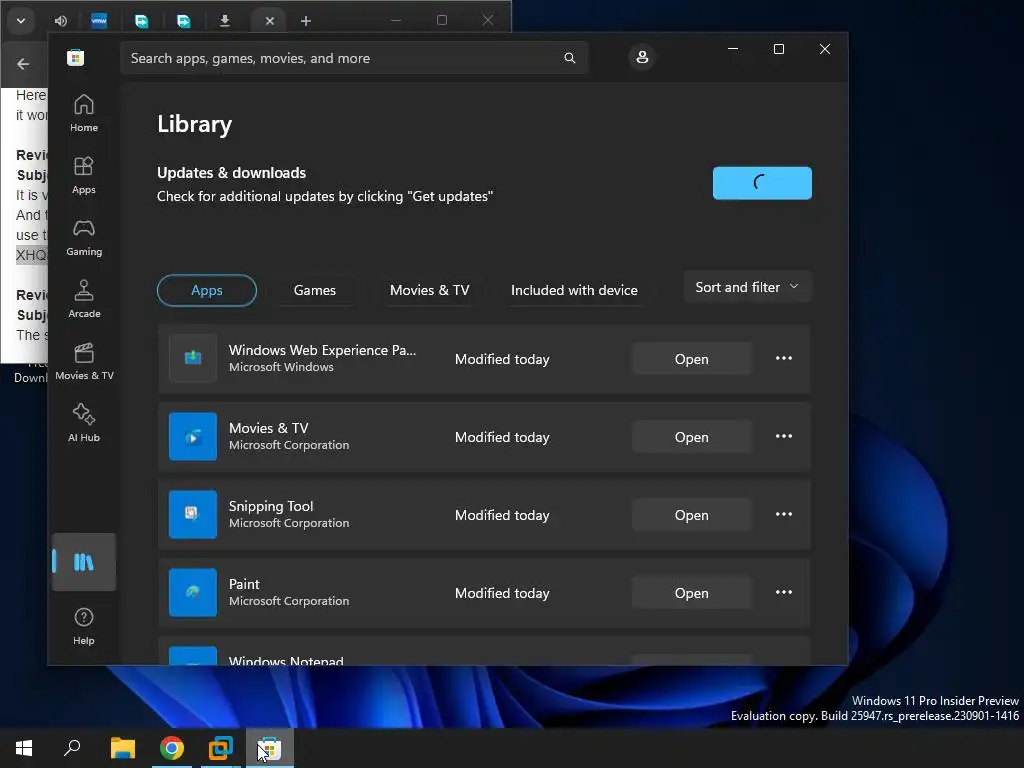Click the Snipping Tool title text
The width and height of the screenshot is (1024, 768).
[x=271, y=506]
